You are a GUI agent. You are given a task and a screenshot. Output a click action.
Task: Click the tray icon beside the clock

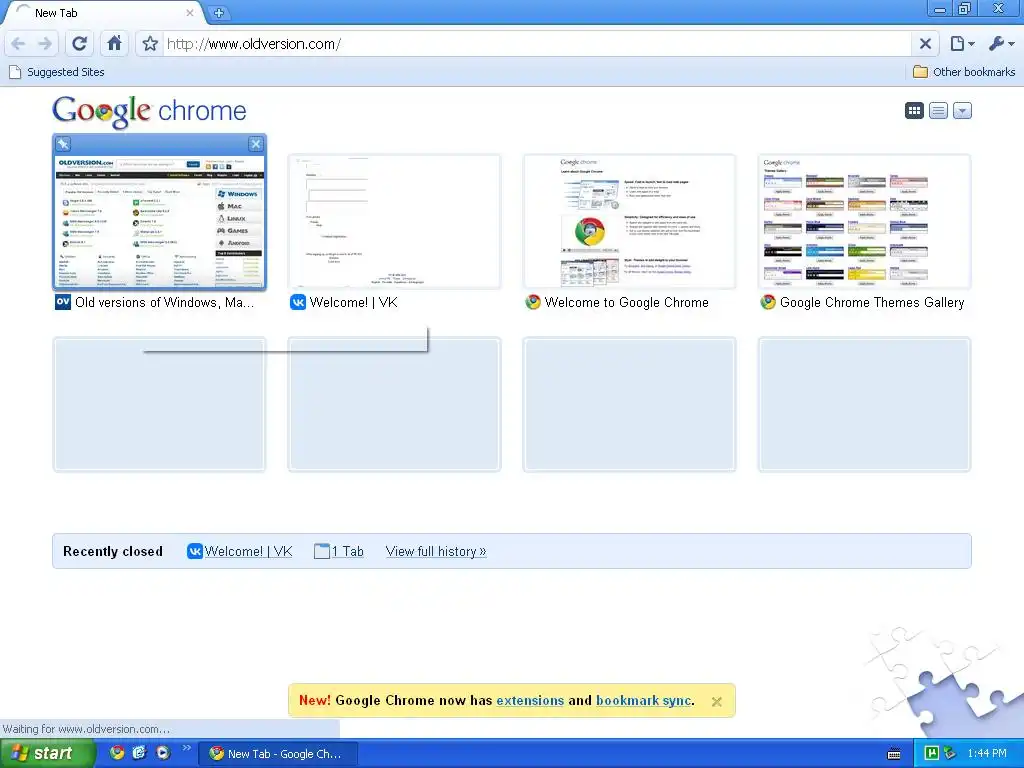pyautogui.click(x=950, y=753)
